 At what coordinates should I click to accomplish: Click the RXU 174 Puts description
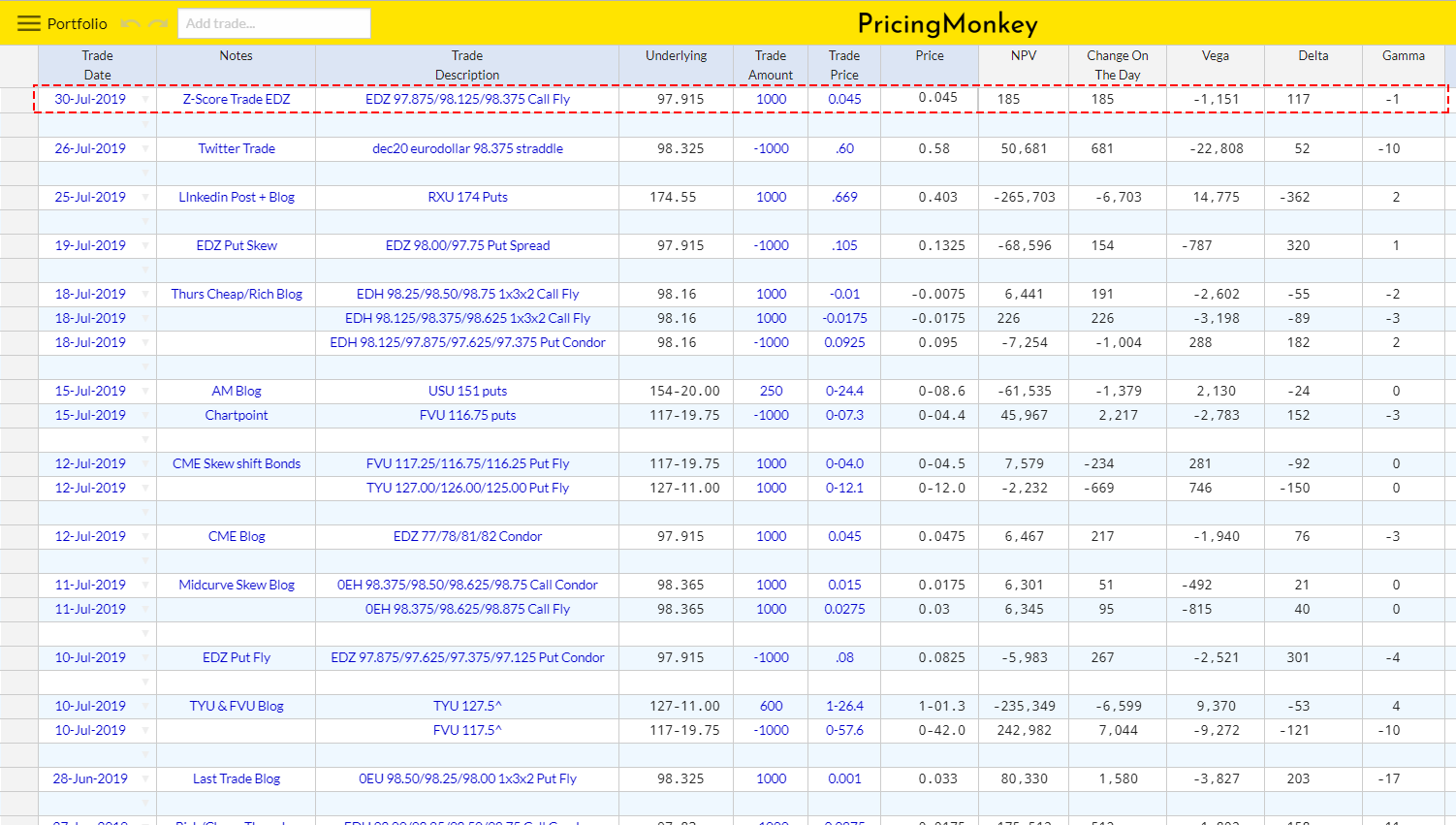point(467,197)
